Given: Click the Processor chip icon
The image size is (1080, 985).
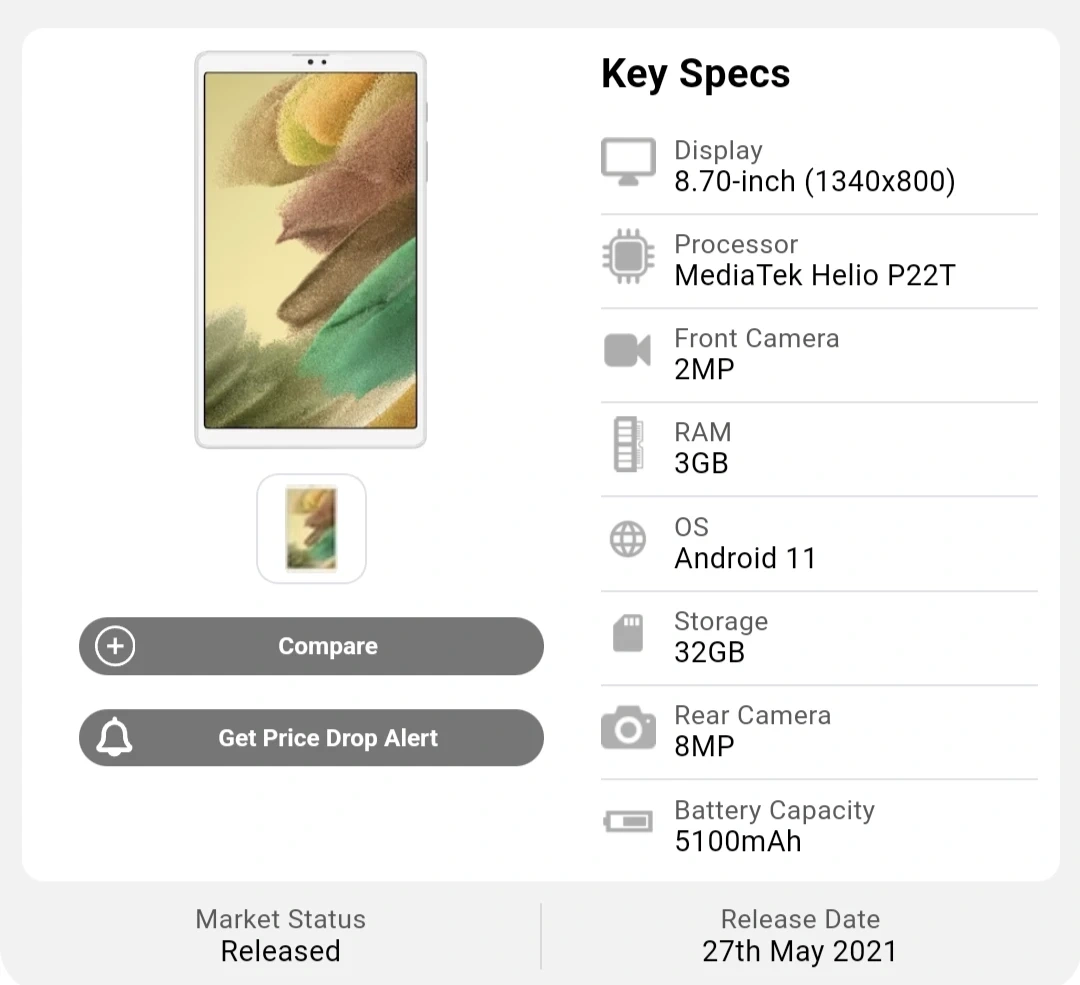Looking at the screenshot, I should tap(628, 257).
